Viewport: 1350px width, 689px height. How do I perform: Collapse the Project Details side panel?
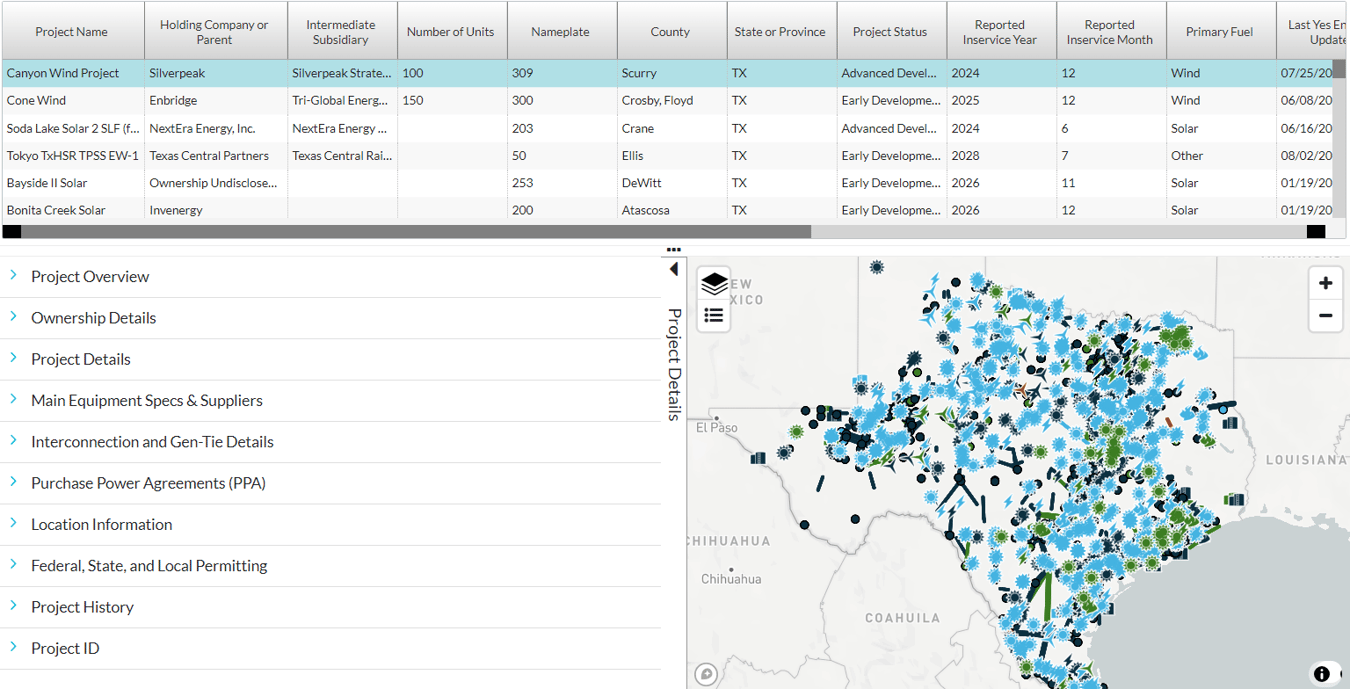click(674, 269)
